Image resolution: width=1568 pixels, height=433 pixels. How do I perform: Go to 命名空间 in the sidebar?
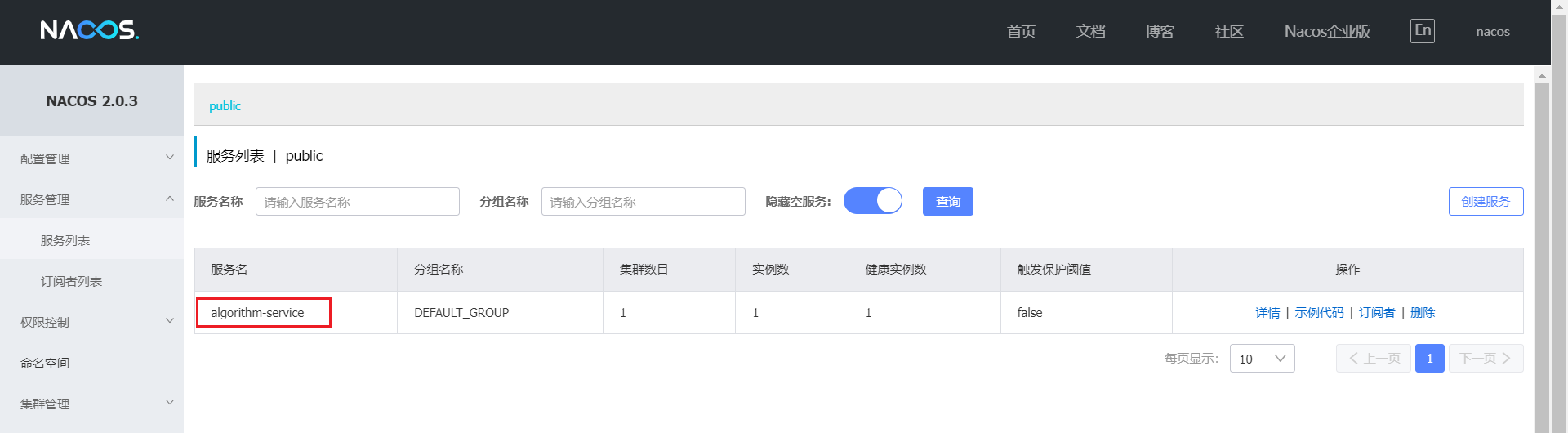[45, 363]
